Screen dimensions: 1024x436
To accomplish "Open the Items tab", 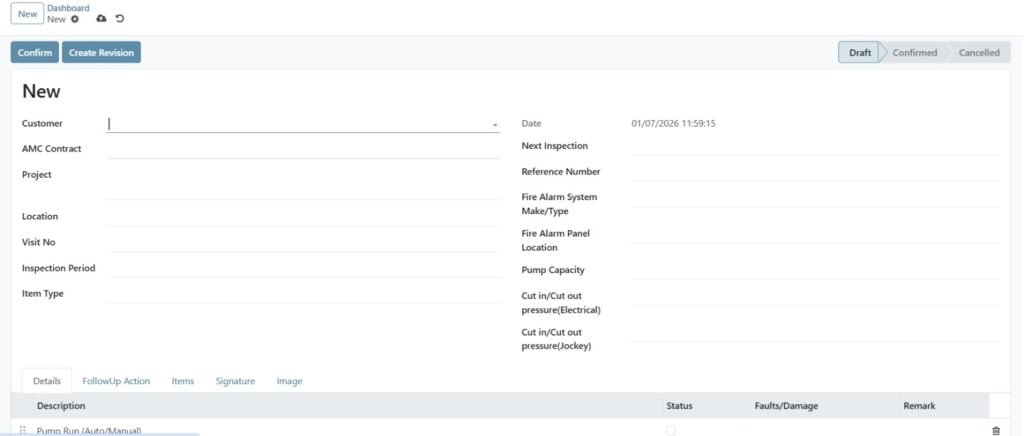I will coord(183,381).
